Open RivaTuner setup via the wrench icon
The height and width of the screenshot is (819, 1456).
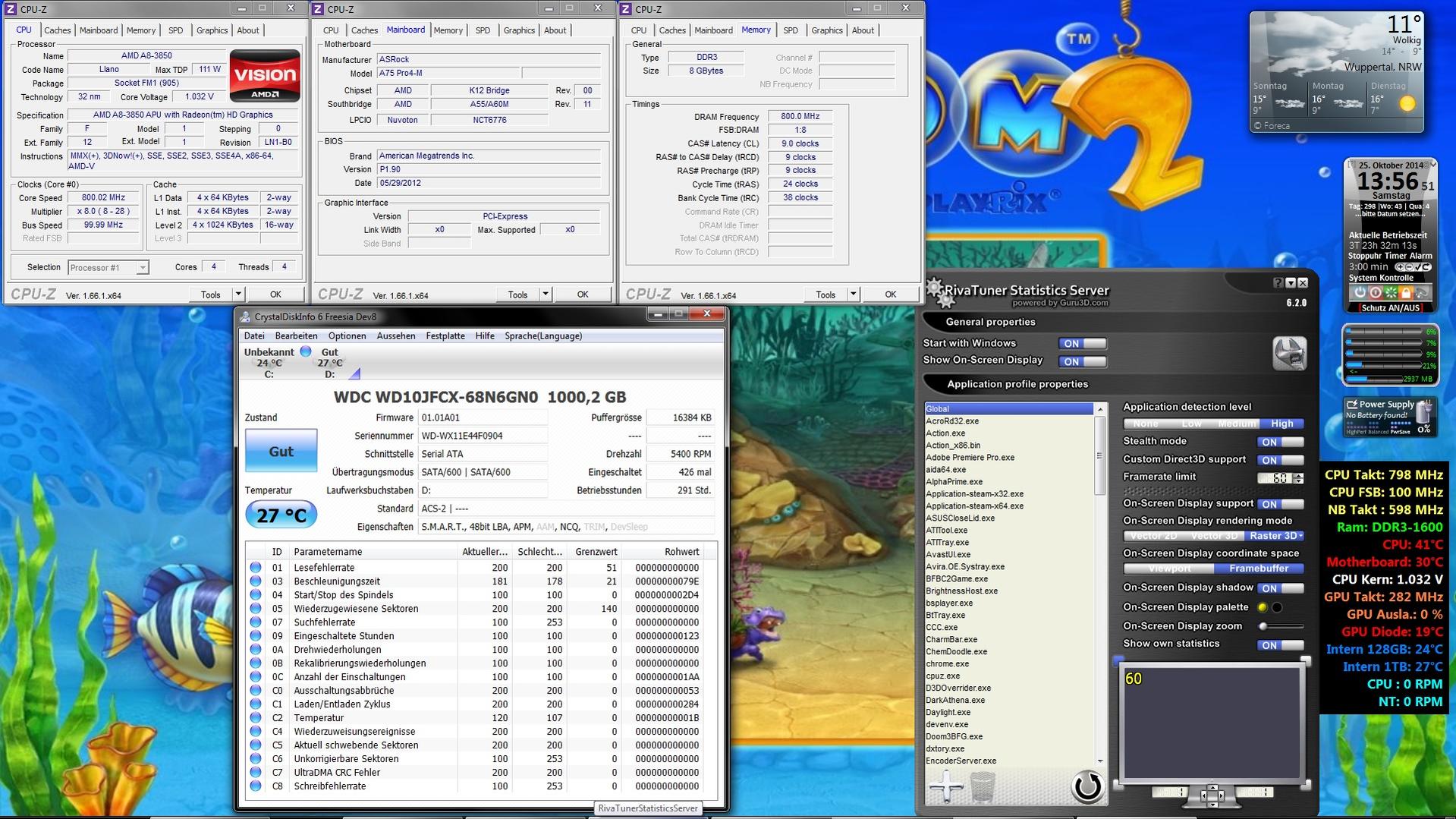point(1289,354)
